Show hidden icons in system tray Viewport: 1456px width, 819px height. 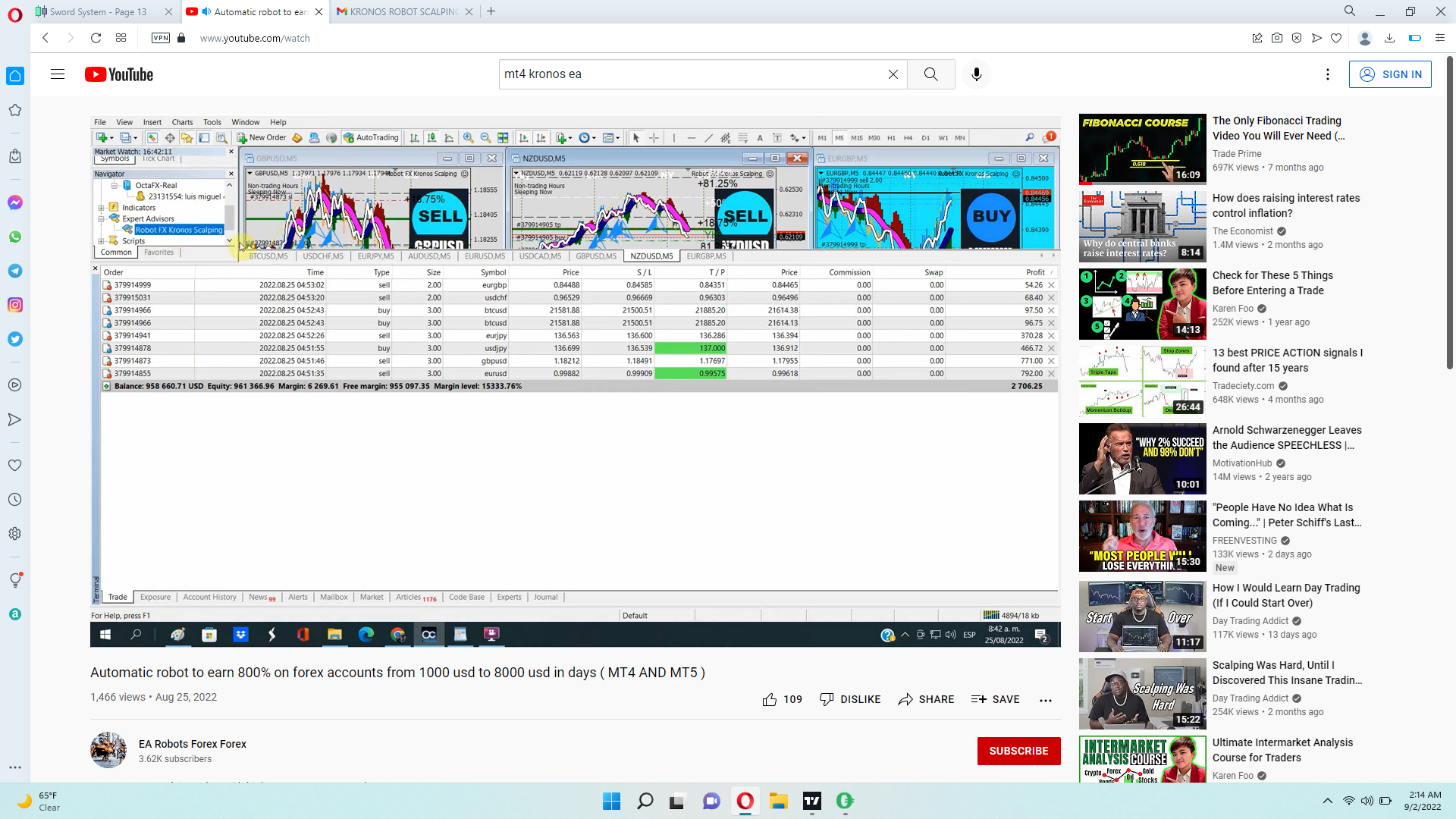click(1327, 801)
